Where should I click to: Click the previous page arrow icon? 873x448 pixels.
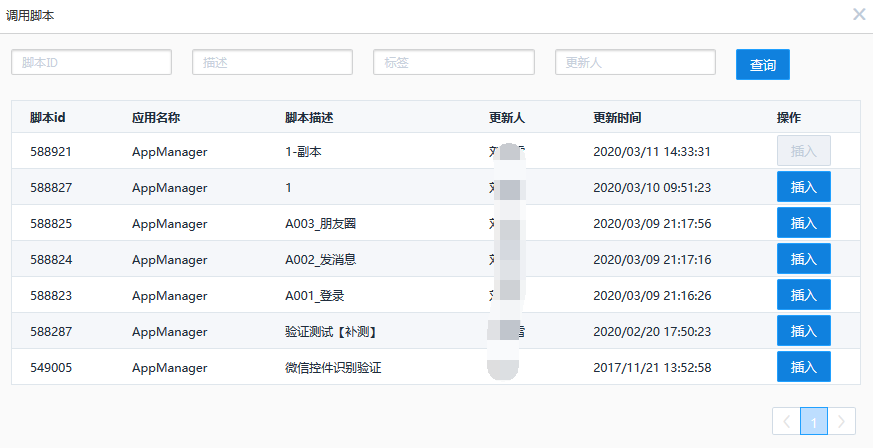click(786, 422)
